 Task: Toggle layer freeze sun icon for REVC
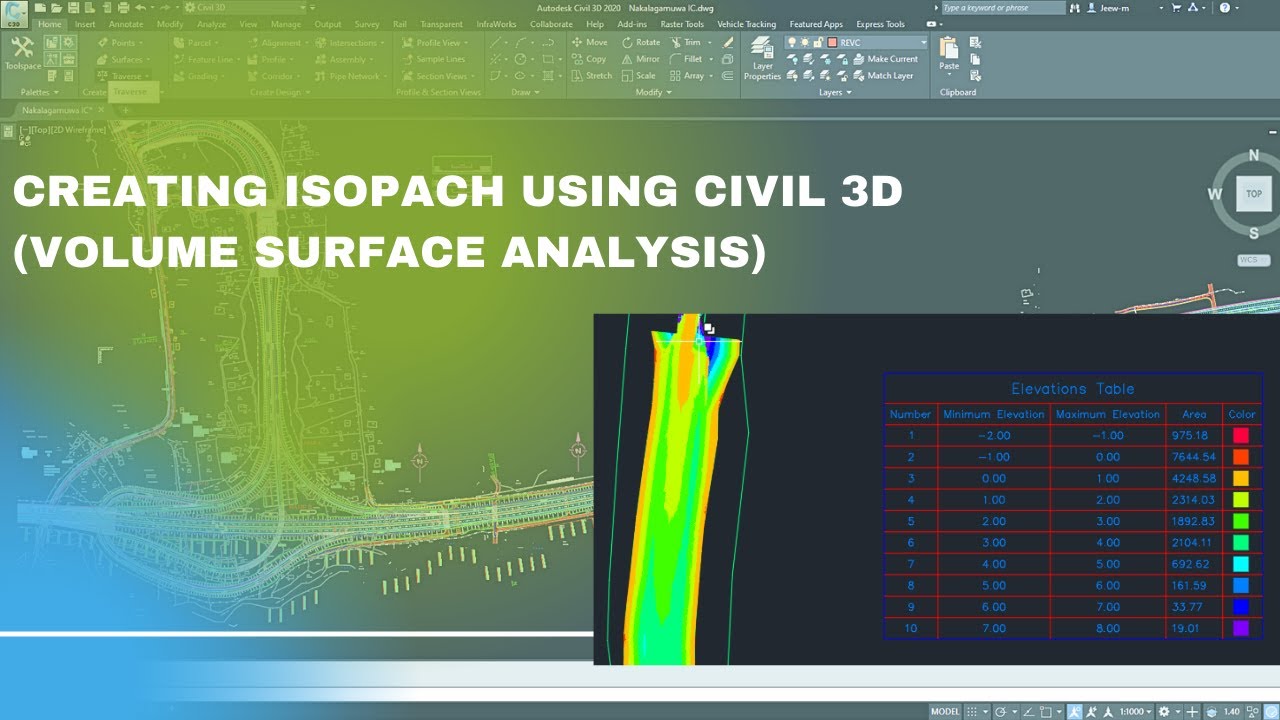[x=805, y=43]
